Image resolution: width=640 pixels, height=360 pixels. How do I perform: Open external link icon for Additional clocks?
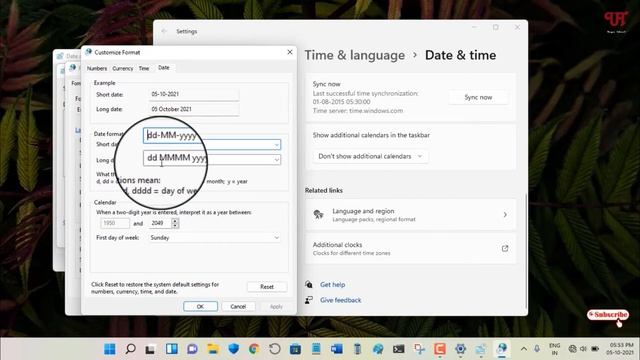tap(505, 248)
